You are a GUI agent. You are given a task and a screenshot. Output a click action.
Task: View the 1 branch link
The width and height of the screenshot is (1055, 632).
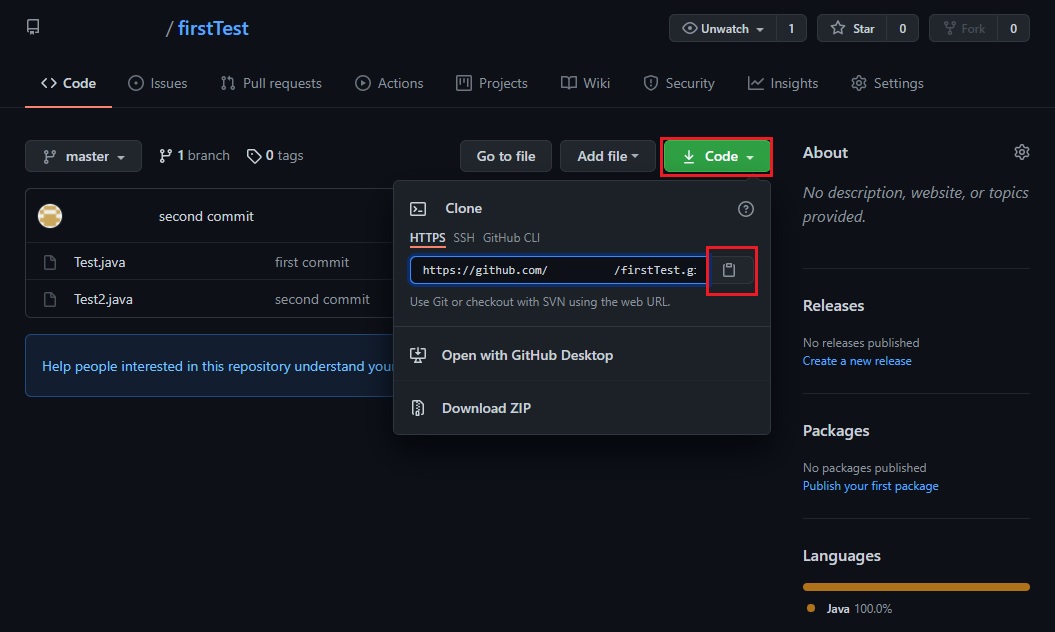(x=194, y=155)
